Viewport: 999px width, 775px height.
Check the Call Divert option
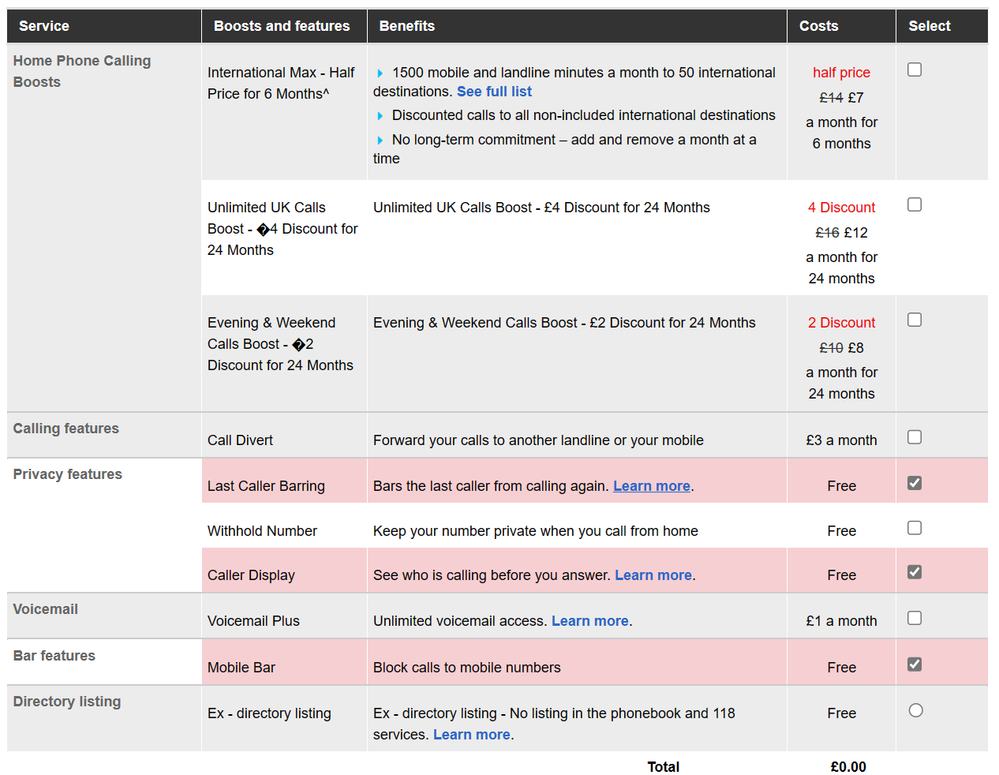tap(914, 437)
